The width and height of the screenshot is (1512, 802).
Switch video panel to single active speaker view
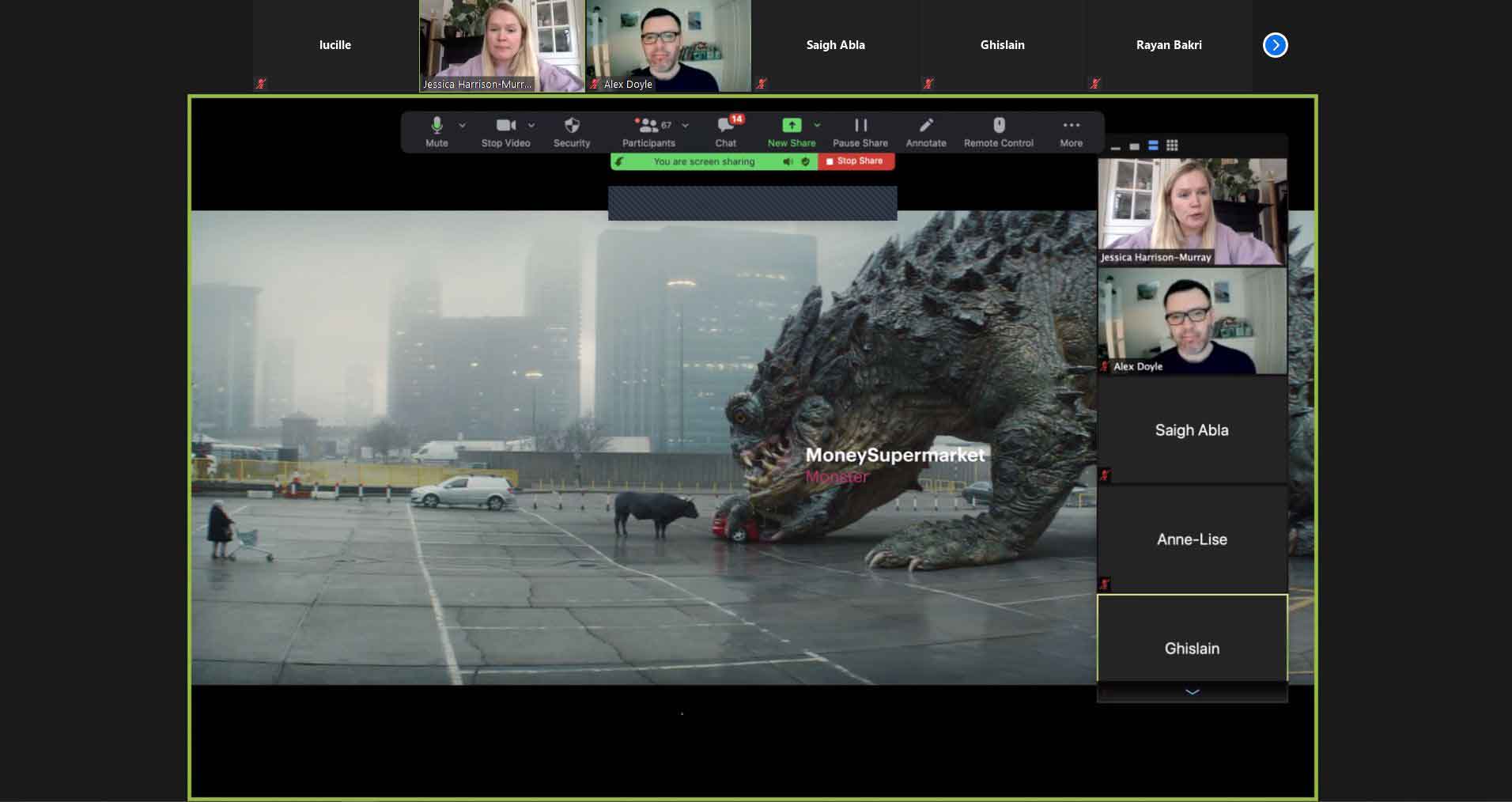(x=1134, y=146)
